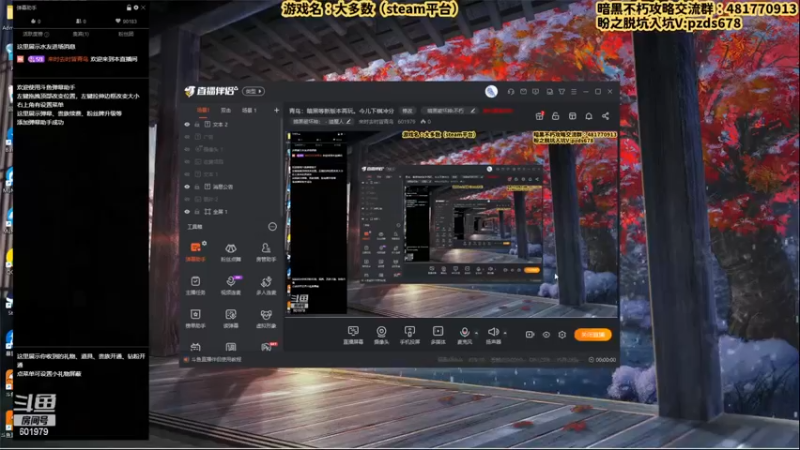
Task: Click the room number 601979 in the stream header
Action: pyautogui.click(x=407, y=122)
